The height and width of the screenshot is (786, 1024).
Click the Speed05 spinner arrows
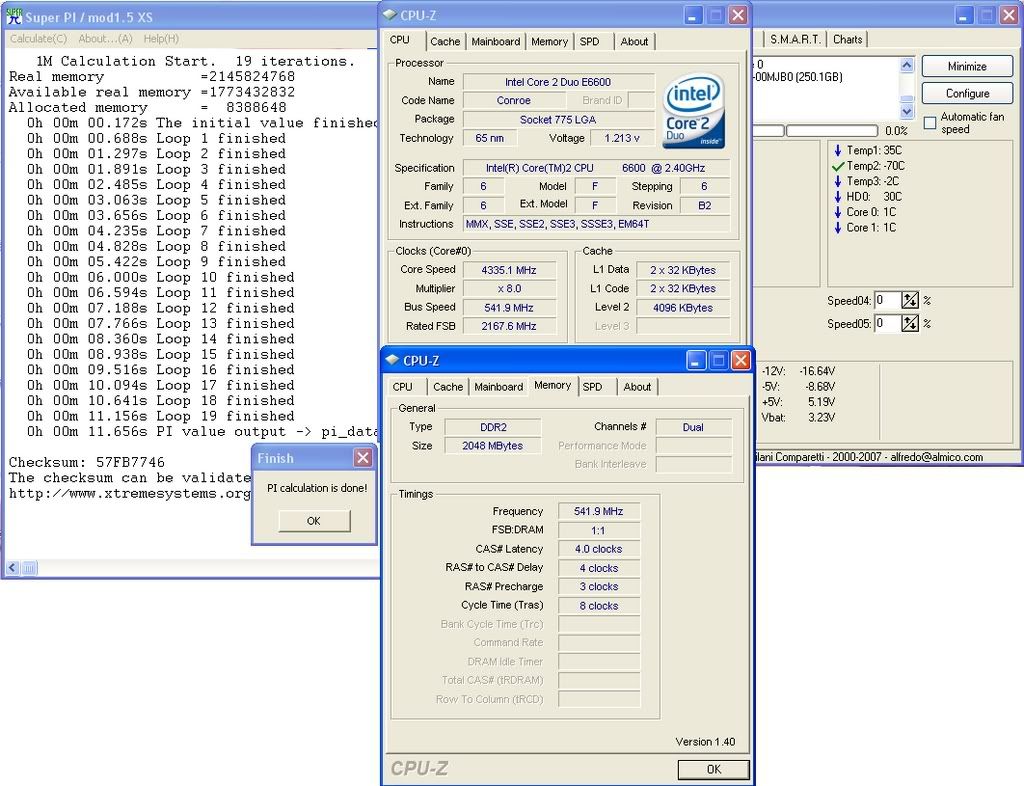click(x=911, y=323)
